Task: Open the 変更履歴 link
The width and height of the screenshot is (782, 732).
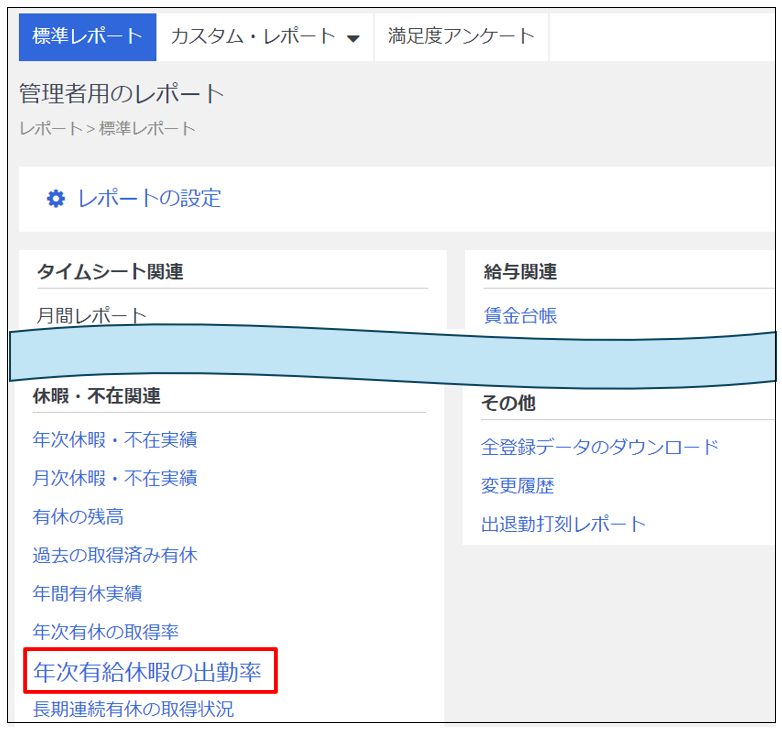Action: coord(518,485)
